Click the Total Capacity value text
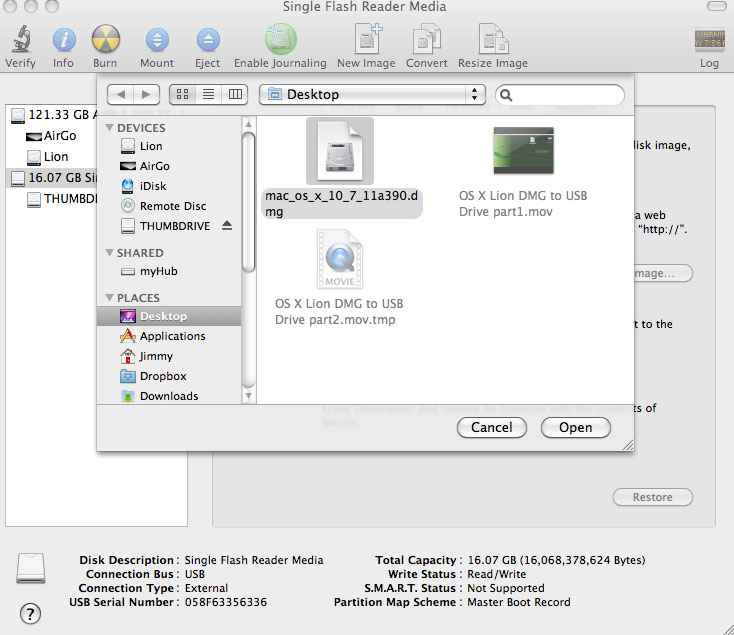734x635 pixels. click(556, 560)
